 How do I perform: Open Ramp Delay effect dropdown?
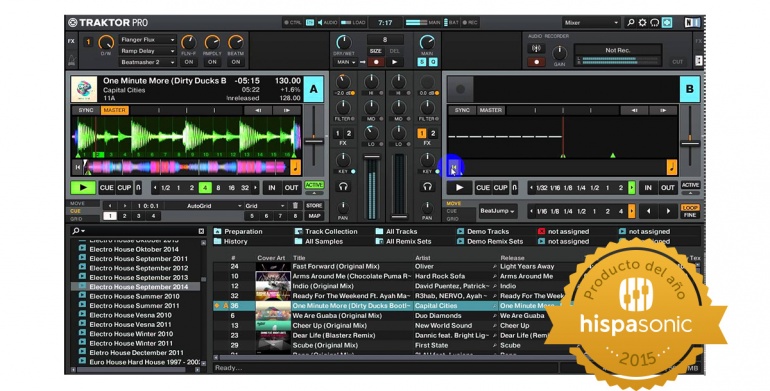(x=147, y=51)
